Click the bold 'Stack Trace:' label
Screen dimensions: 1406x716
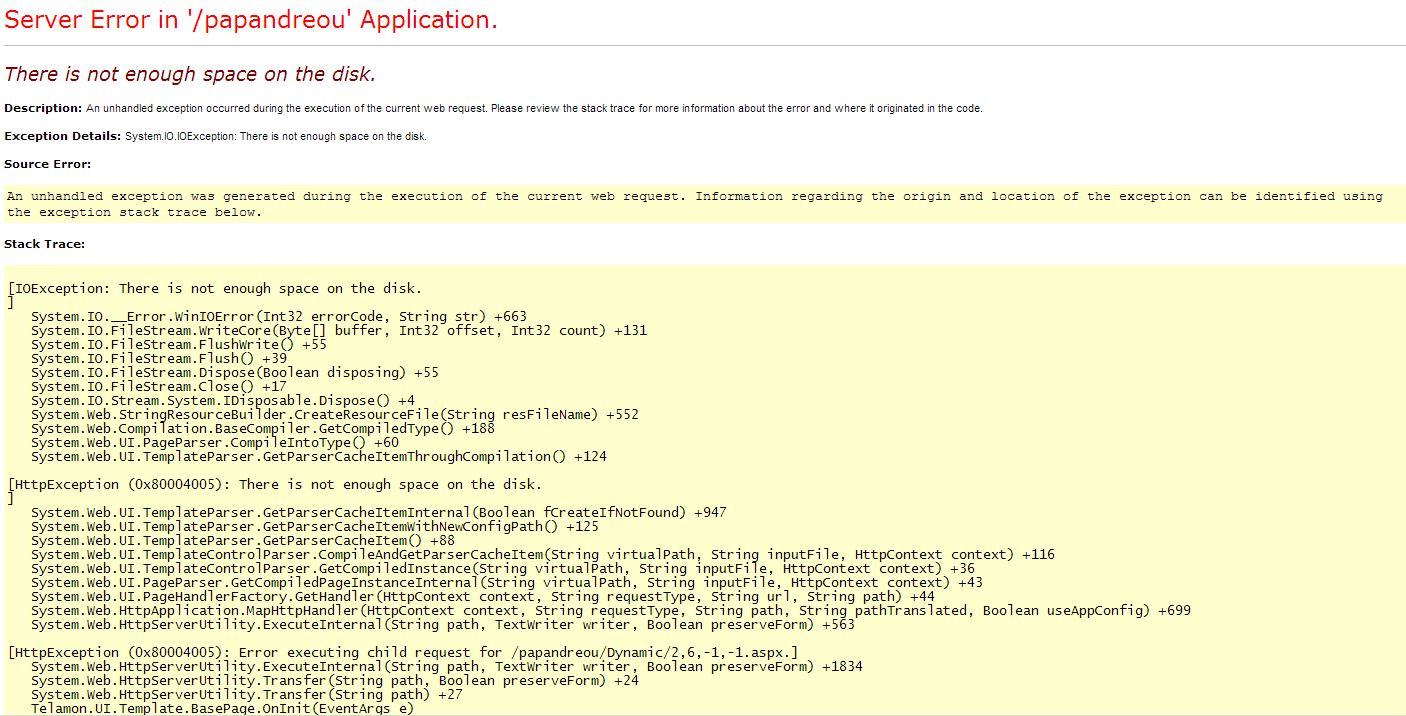click(x=45, y=244)
